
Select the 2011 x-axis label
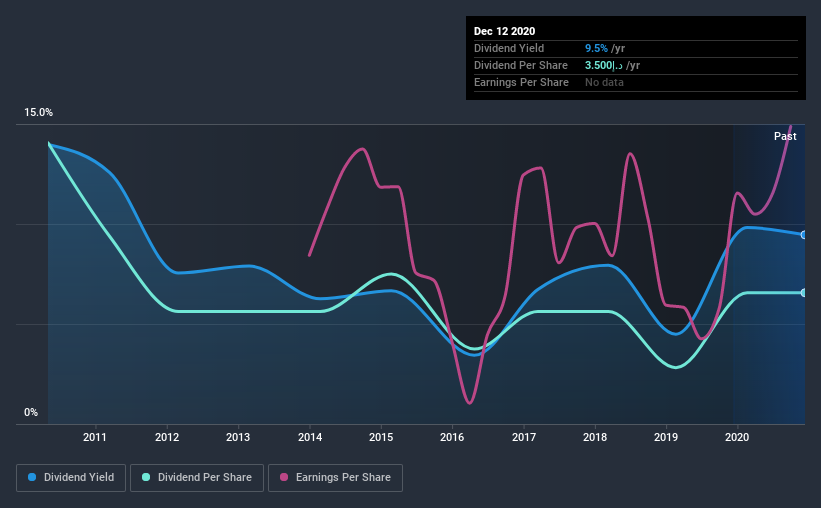[x=95, y=437]
